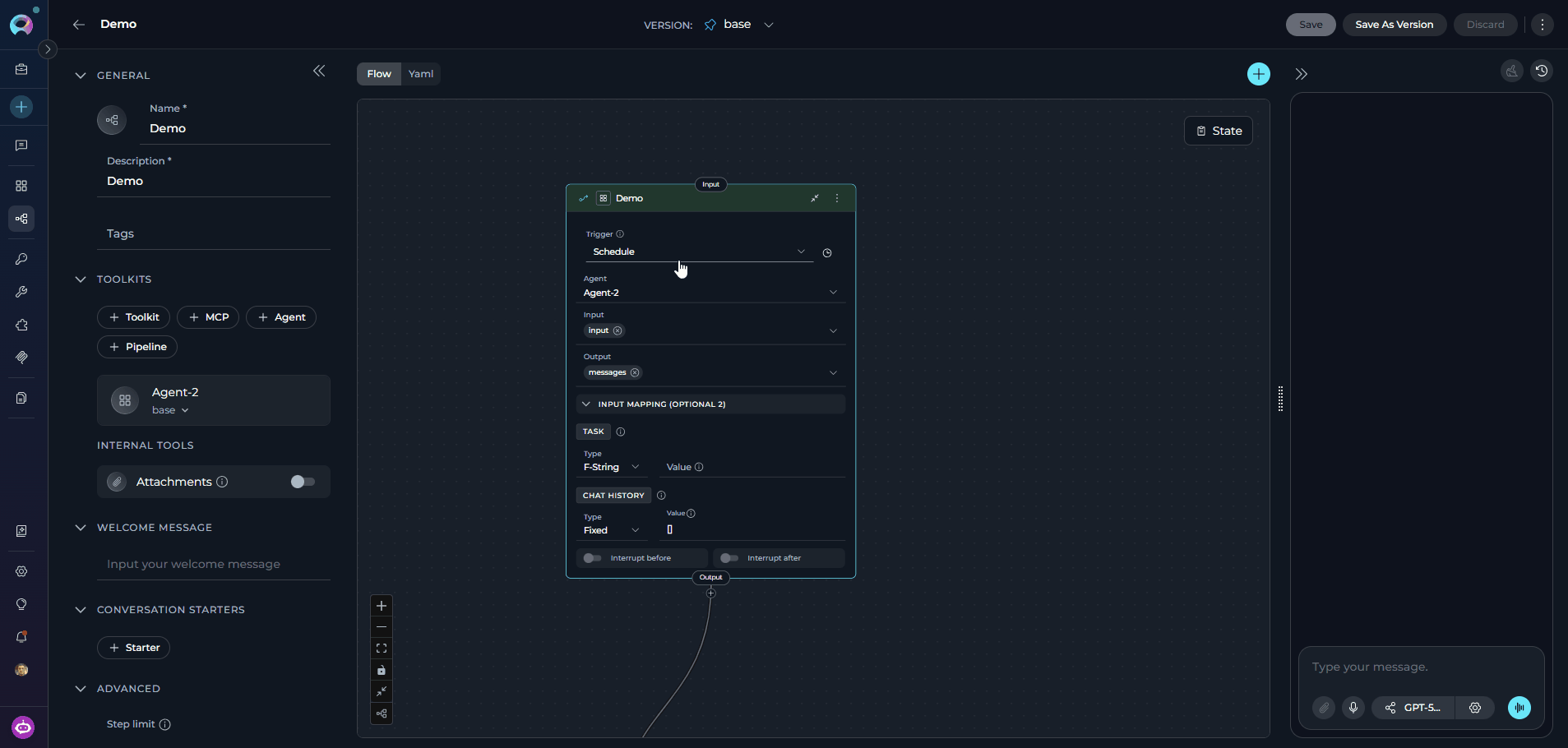Remove the messages chip from Output field

click(x=635, y=372)
